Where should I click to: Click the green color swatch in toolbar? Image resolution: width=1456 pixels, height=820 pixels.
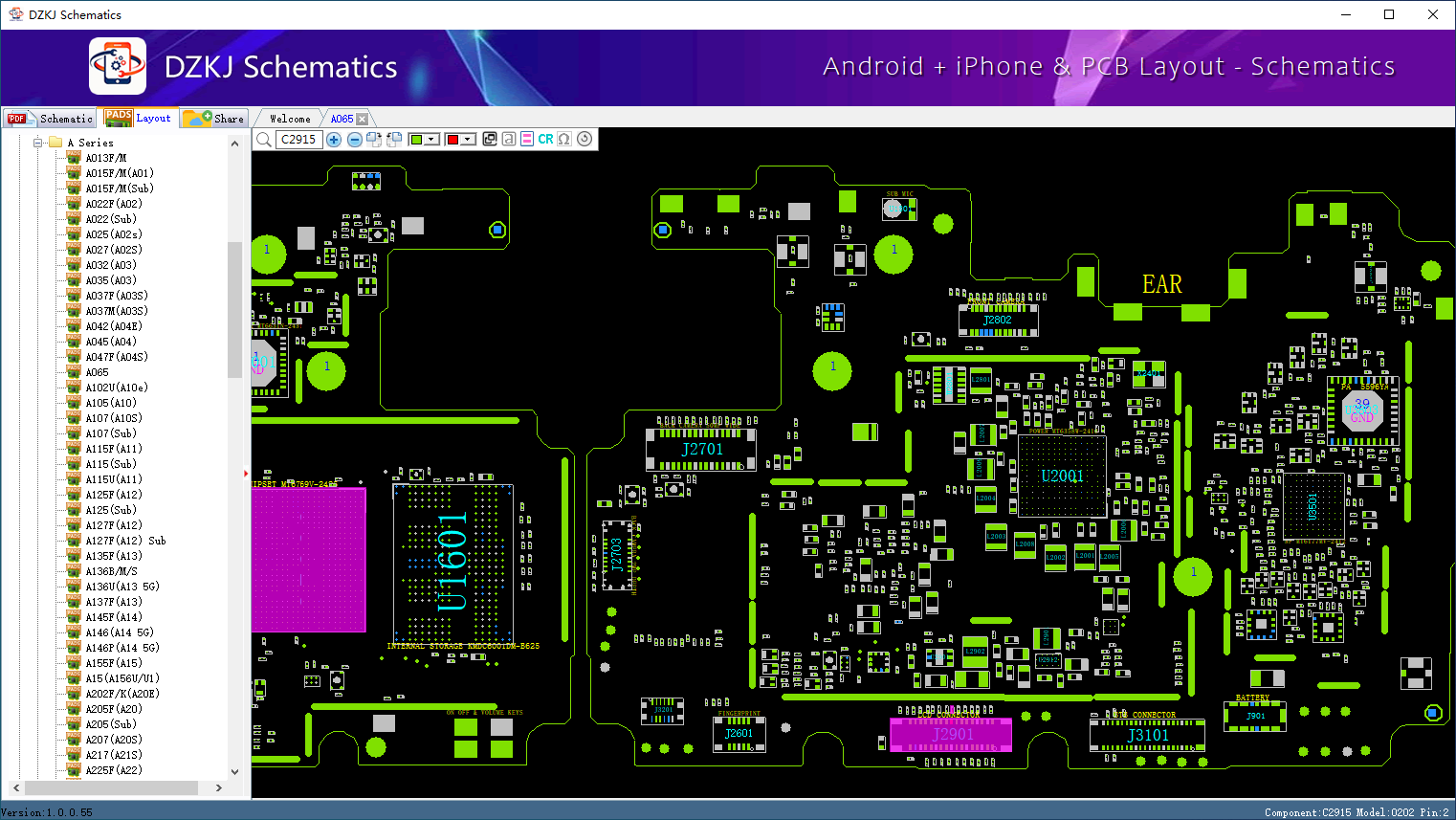416,140
